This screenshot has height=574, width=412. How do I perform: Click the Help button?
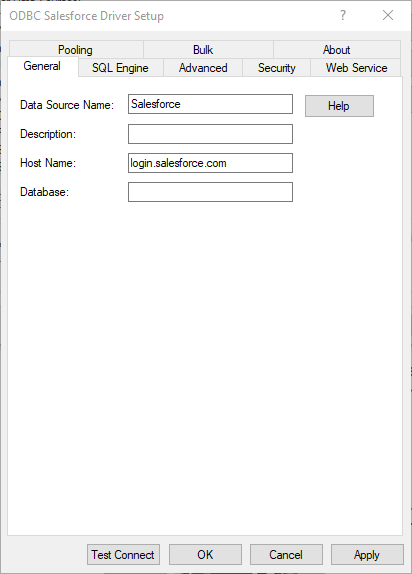[x=339, y=106]
